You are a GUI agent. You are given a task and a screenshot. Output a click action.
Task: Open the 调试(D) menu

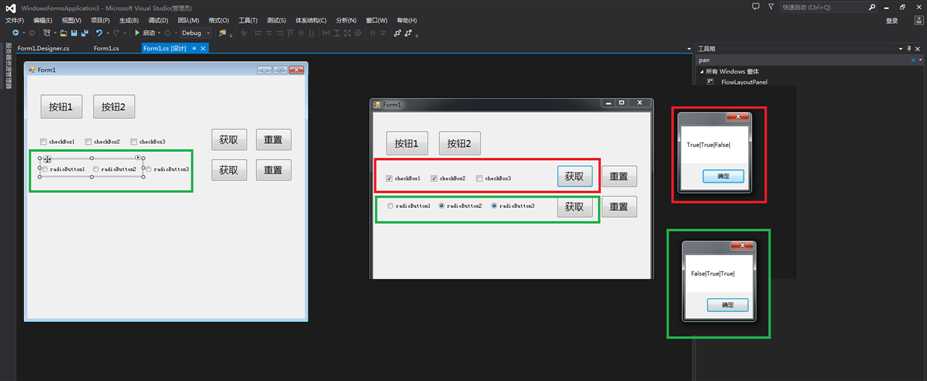(158, 20)
